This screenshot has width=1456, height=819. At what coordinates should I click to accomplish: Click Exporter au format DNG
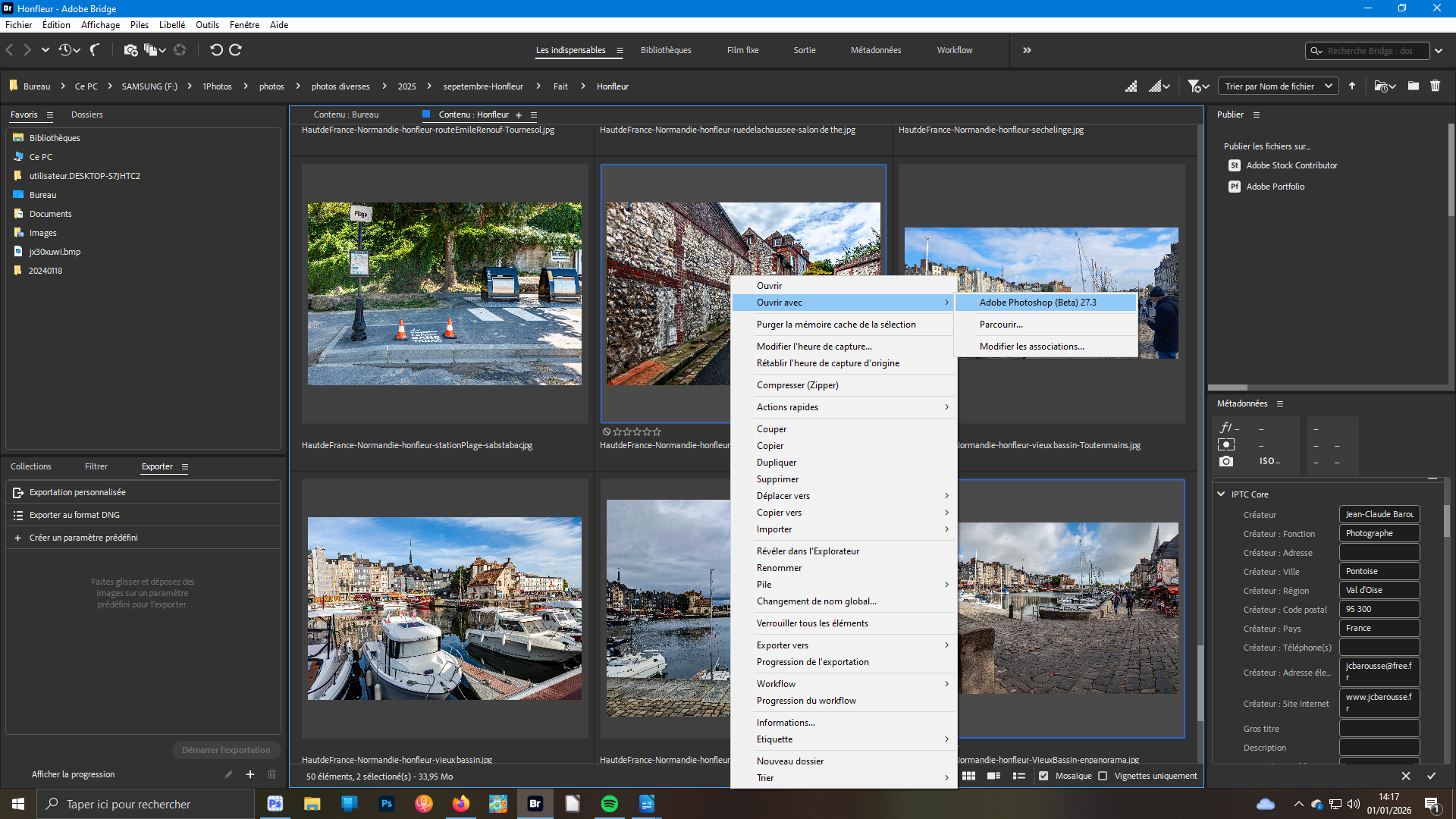(74, 515)
